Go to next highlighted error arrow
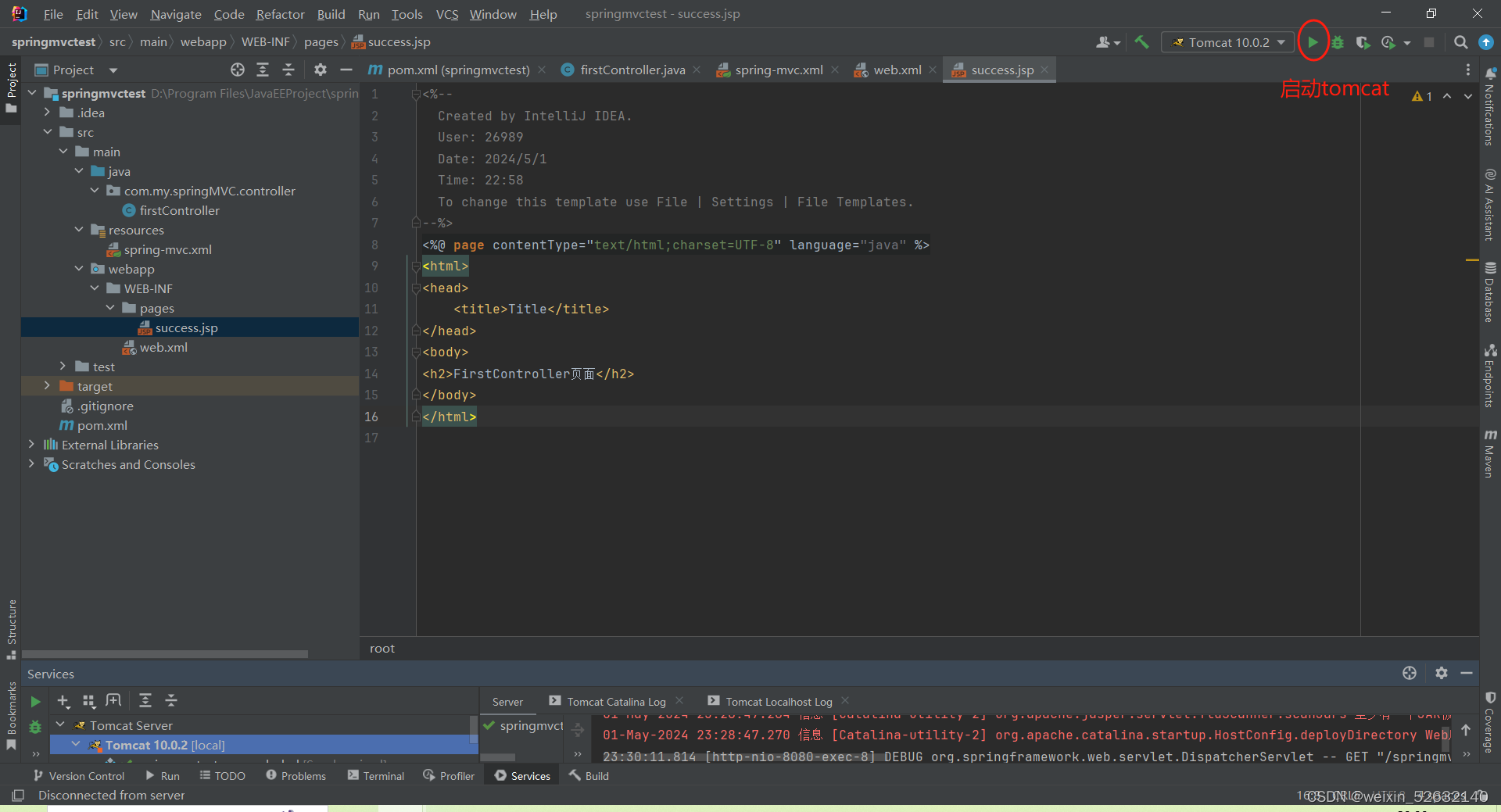Screen dimensions: 1501x812 pos(1468,96)
